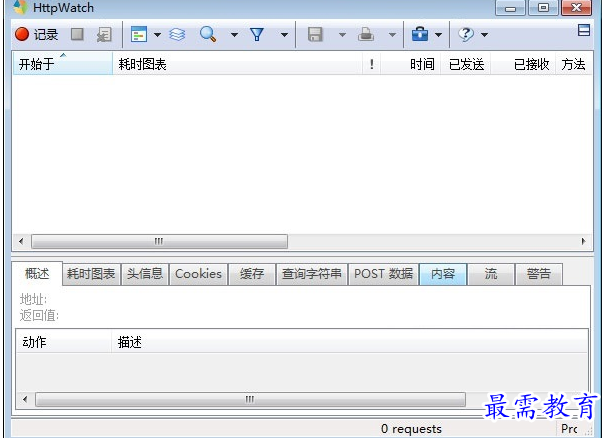Click the stacked layers summary icon

pyautogui.click(x=177, y=34)
